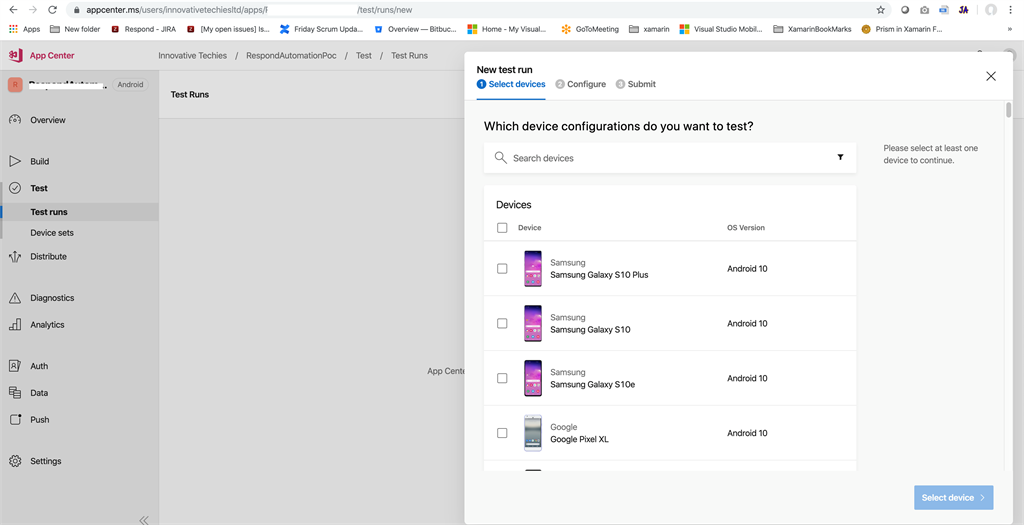Click the device filter funnel icon
The height and width of the screenshot is (525, 1024).
pos(840,157)
